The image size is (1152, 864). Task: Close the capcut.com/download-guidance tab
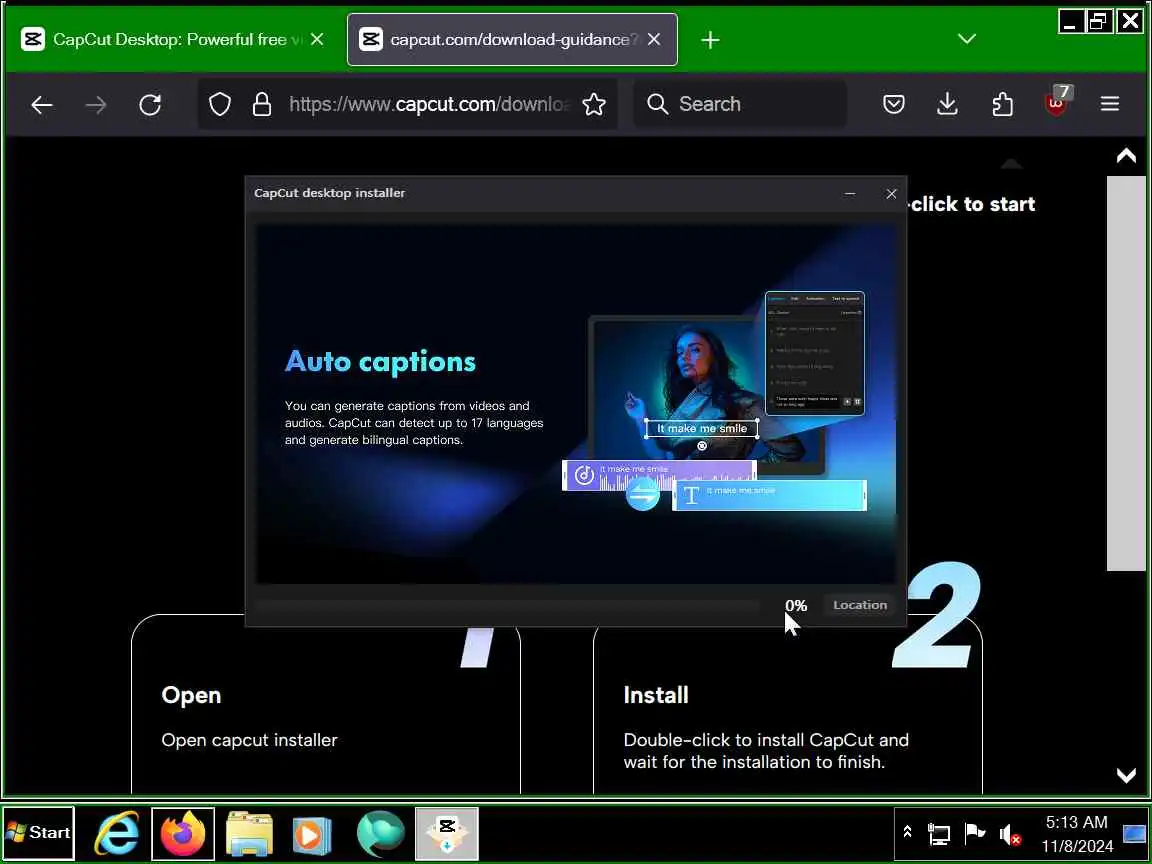(x=654, y=39)
